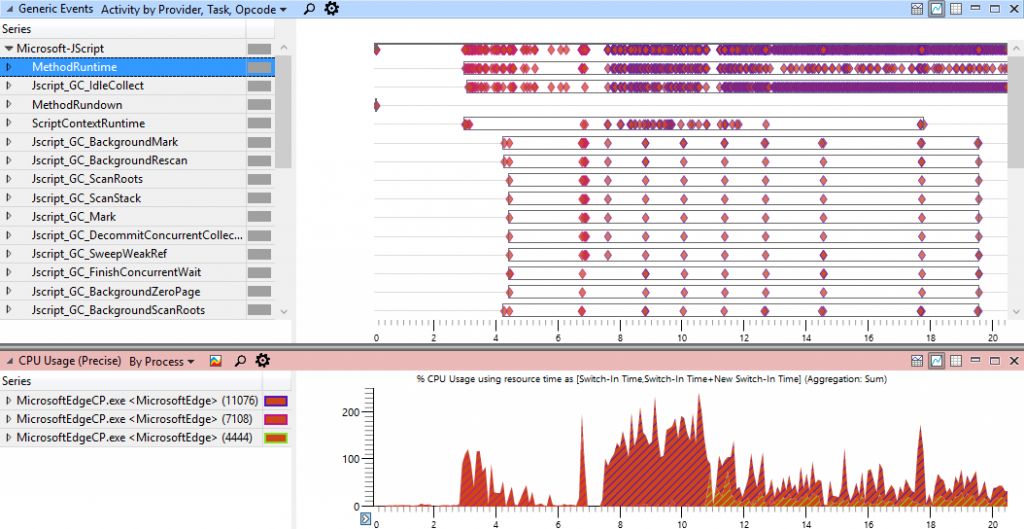Maximize the Generic Events panel
The height and width of the screenshot is (529, 1024).
(x=995, y=9)
